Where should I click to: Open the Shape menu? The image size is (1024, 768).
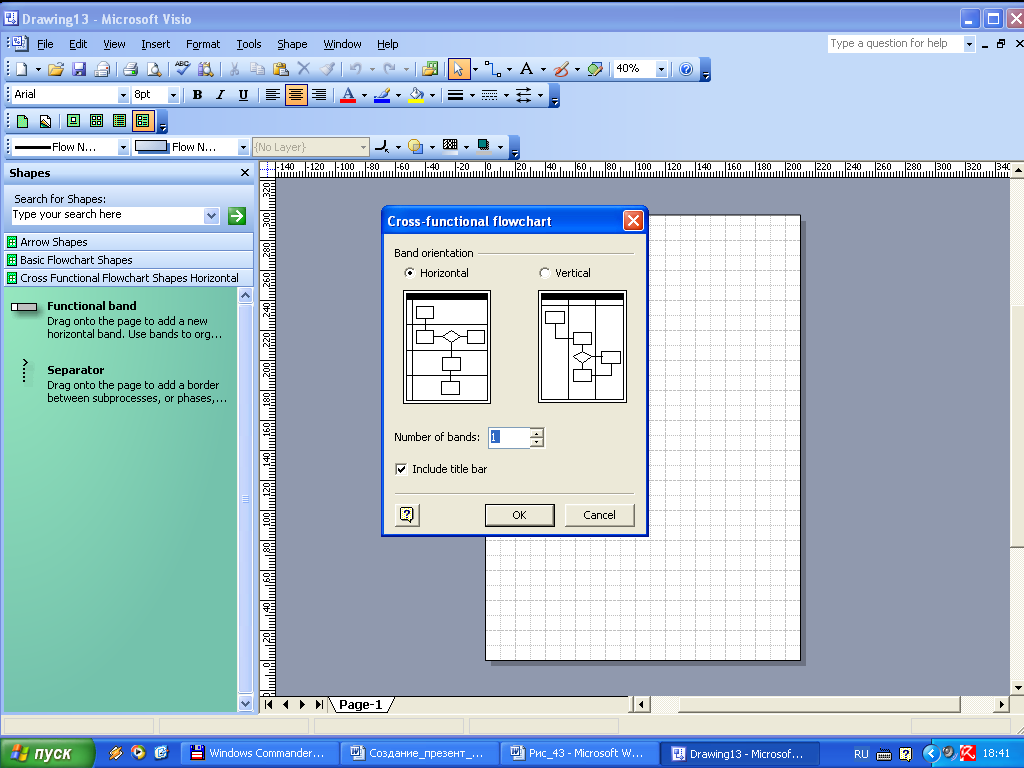pos(292,44)
